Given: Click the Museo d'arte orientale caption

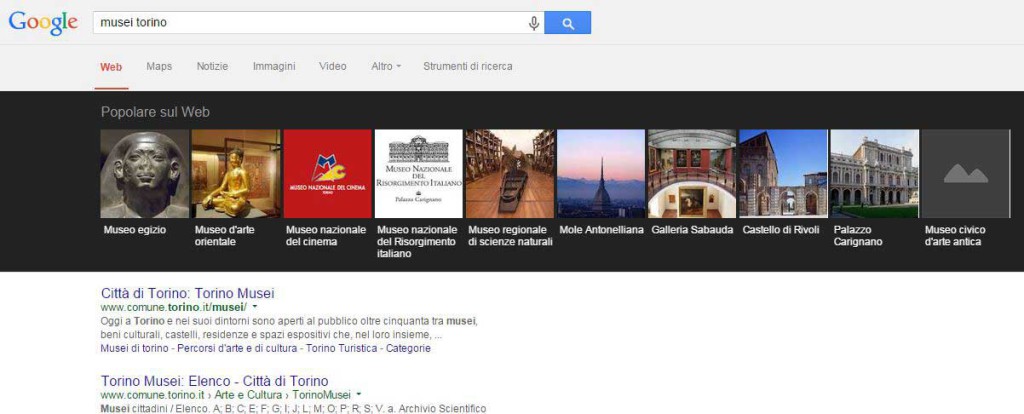Looking at the screenshot, I should click(225, 236).
